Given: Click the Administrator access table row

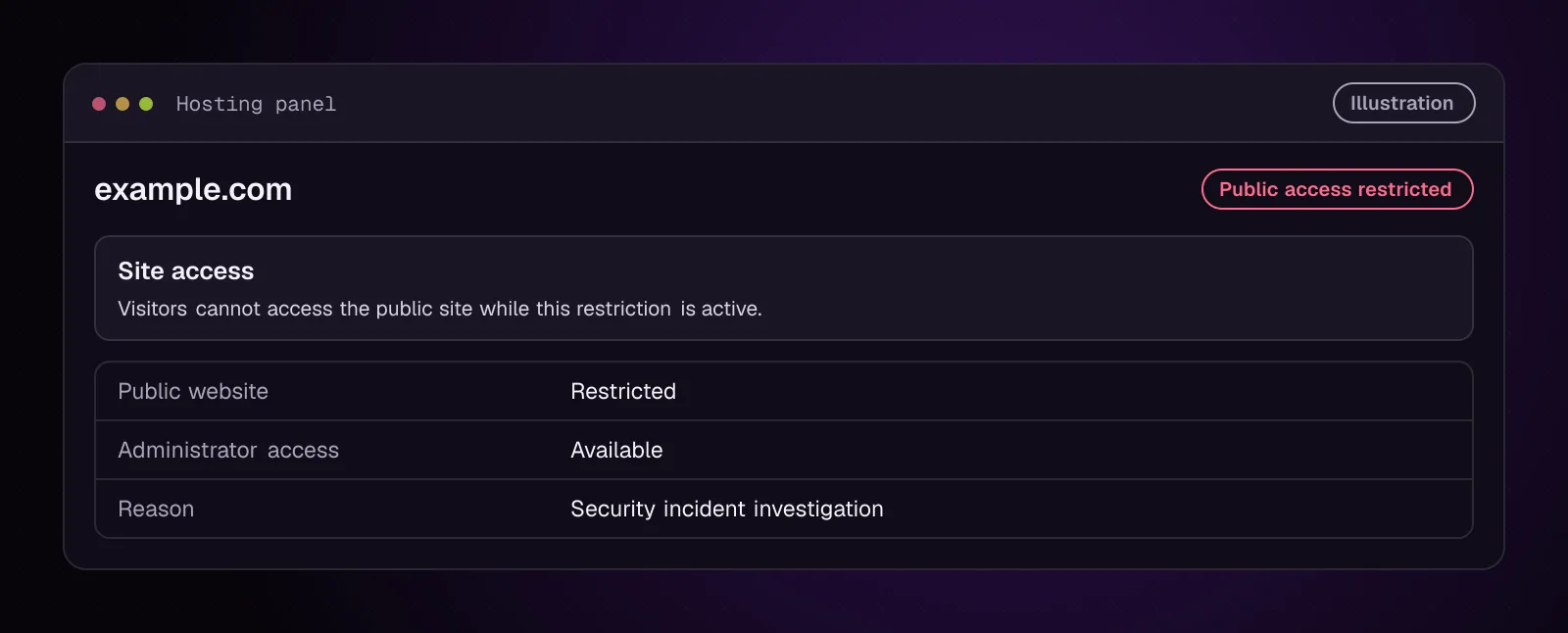Looking at the screenshot, I should (x=784, y=450).
